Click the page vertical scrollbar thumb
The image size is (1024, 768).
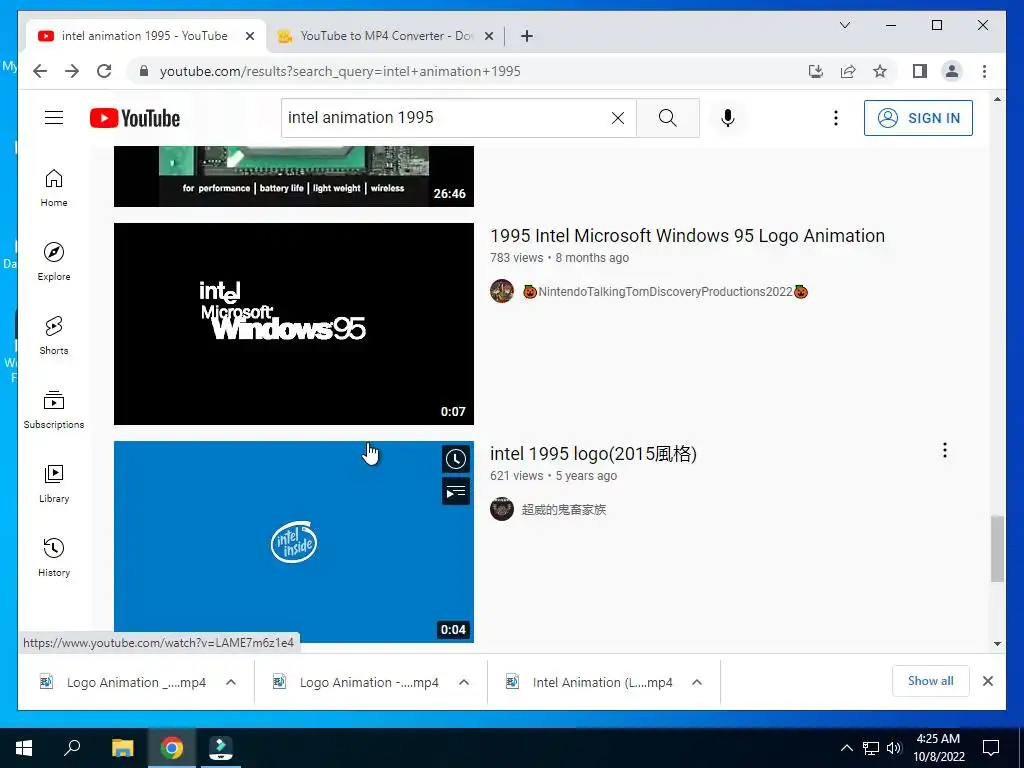pyautogui.click(x=997, y=549)
